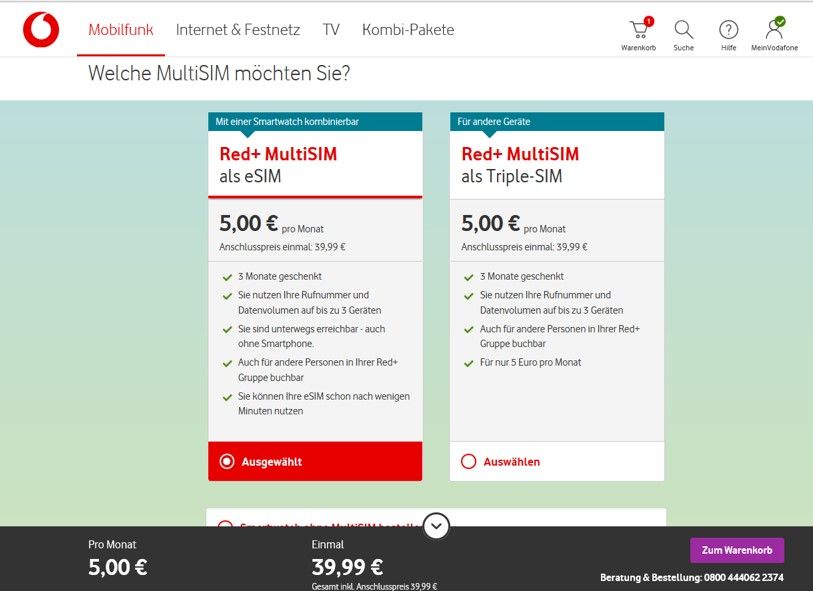Open the TV menu

coord(331,30)
